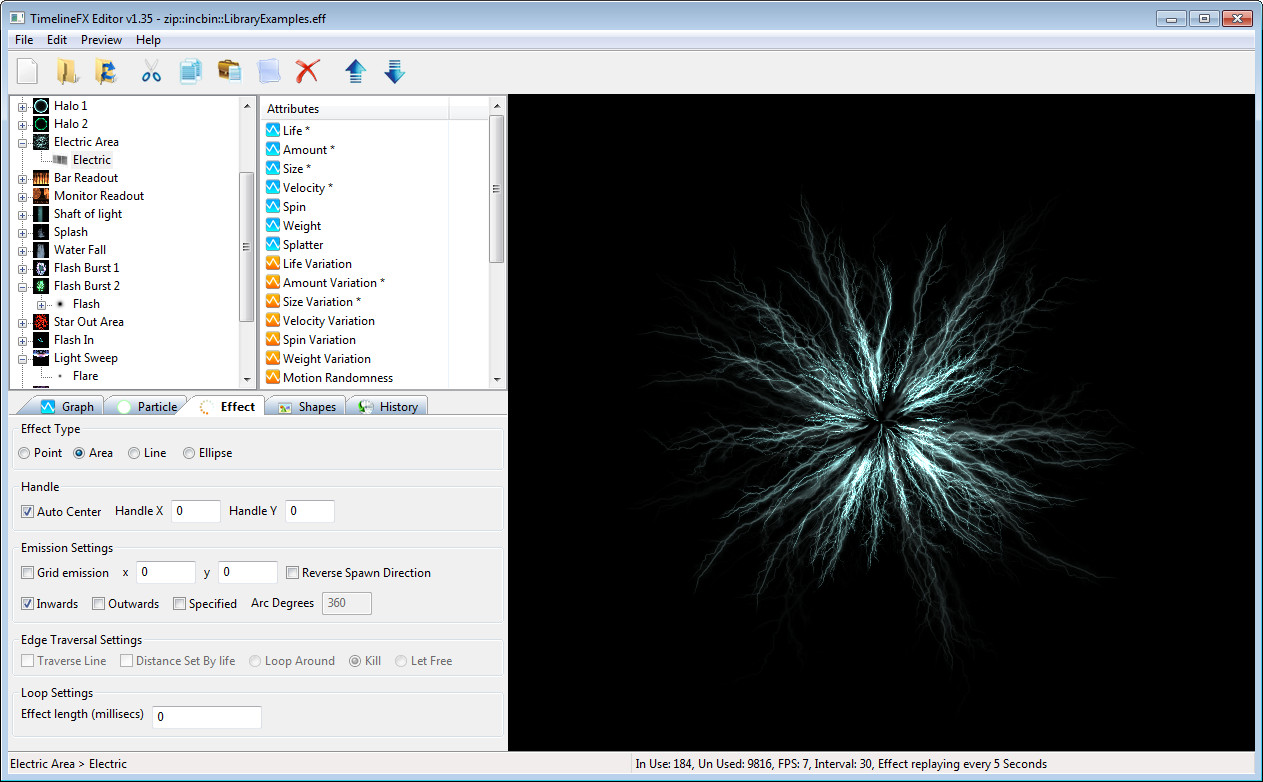Click the Effect length millisecs field

click(207, 717)
